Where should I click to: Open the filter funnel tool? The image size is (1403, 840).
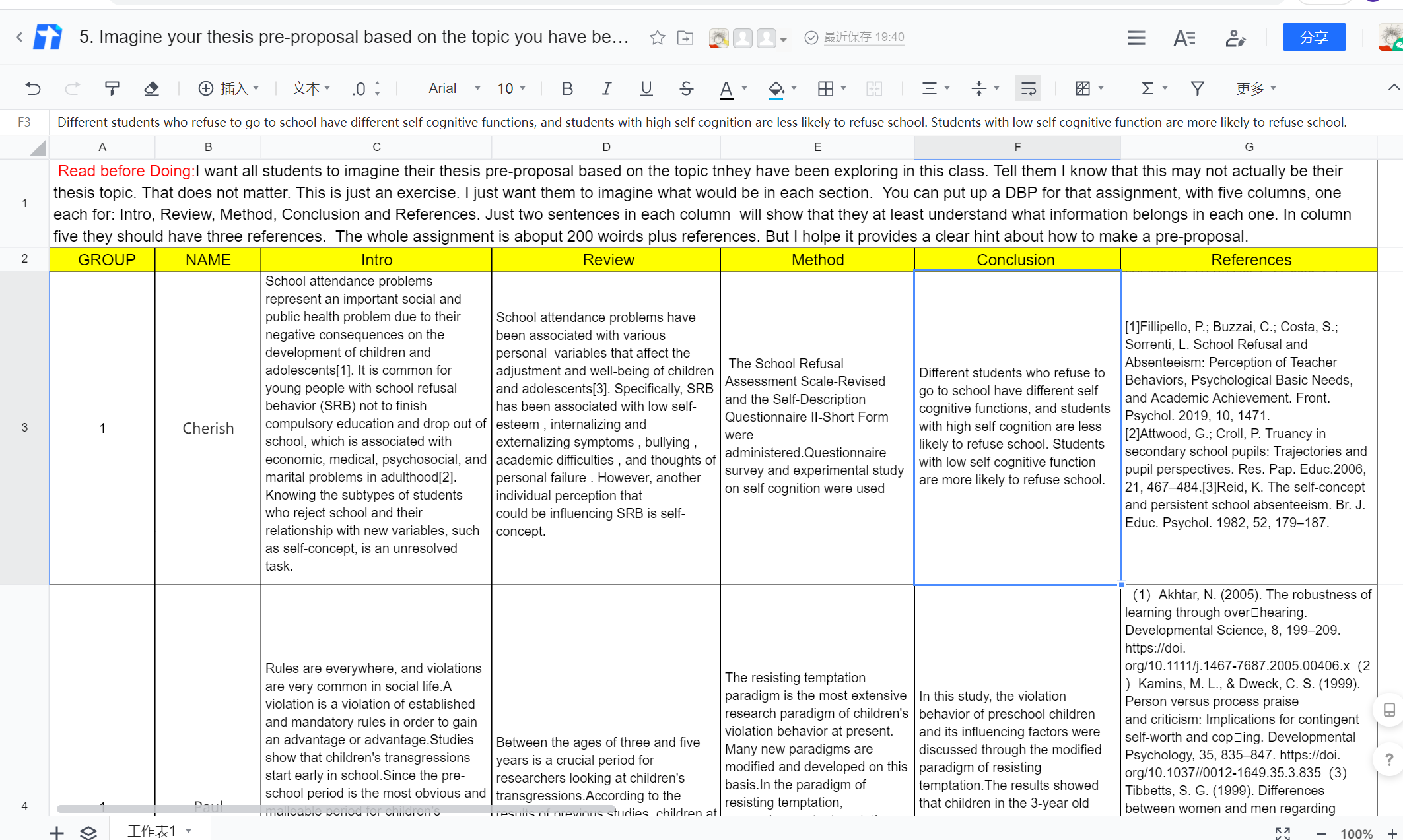click(x=1197, y=88)
